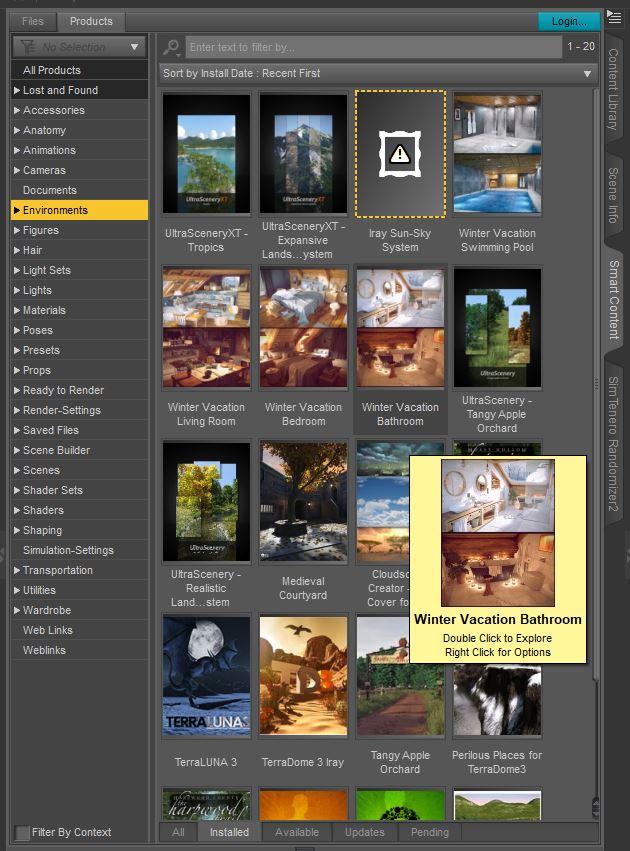The height and width of the screenshot is (851, 630).
Task: Expand the Anatomy category arrow
Action: [x=17, y=130]
